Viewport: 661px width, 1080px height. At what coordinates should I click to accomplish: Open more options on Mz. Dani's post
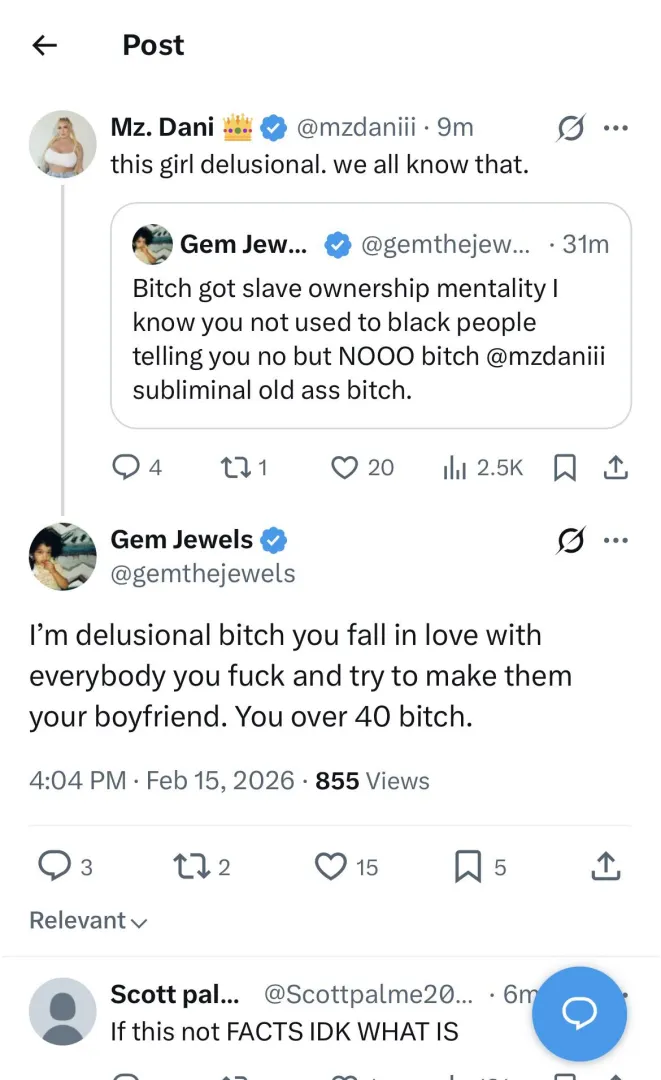[x=617, y=127]
